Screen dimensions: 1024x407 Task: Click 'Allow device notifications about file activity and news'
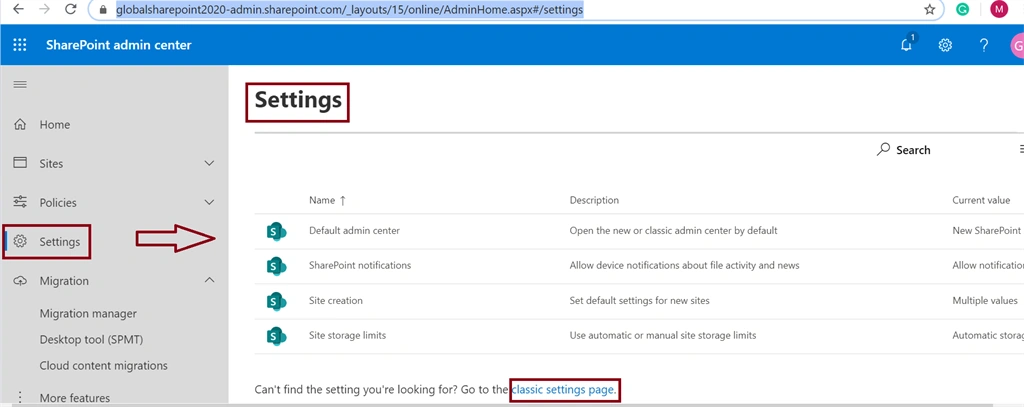[684, 265]
